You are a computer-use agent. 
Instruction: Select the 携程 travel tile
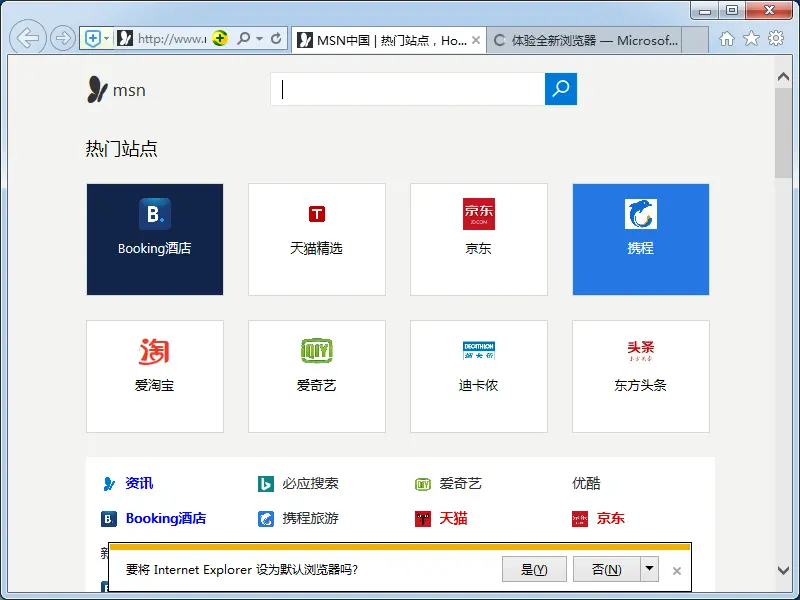click(640, 239)
